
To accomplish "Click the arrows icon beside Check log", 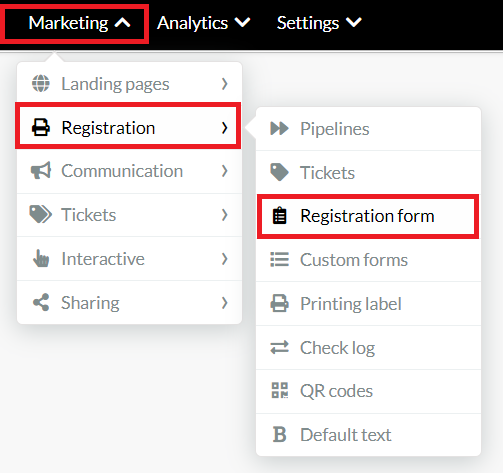I will (x=279, y=347).
